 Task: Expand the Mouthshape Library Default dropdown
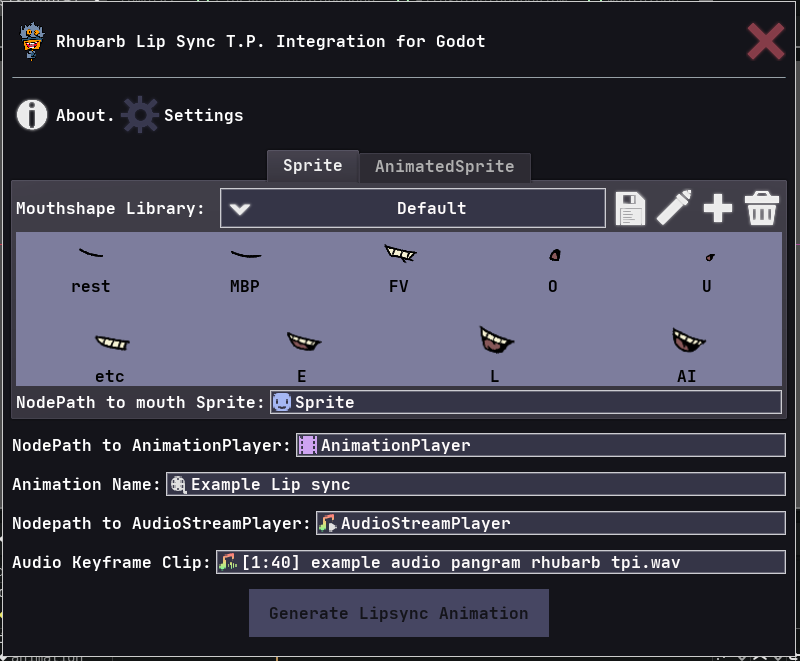[413, 208]
